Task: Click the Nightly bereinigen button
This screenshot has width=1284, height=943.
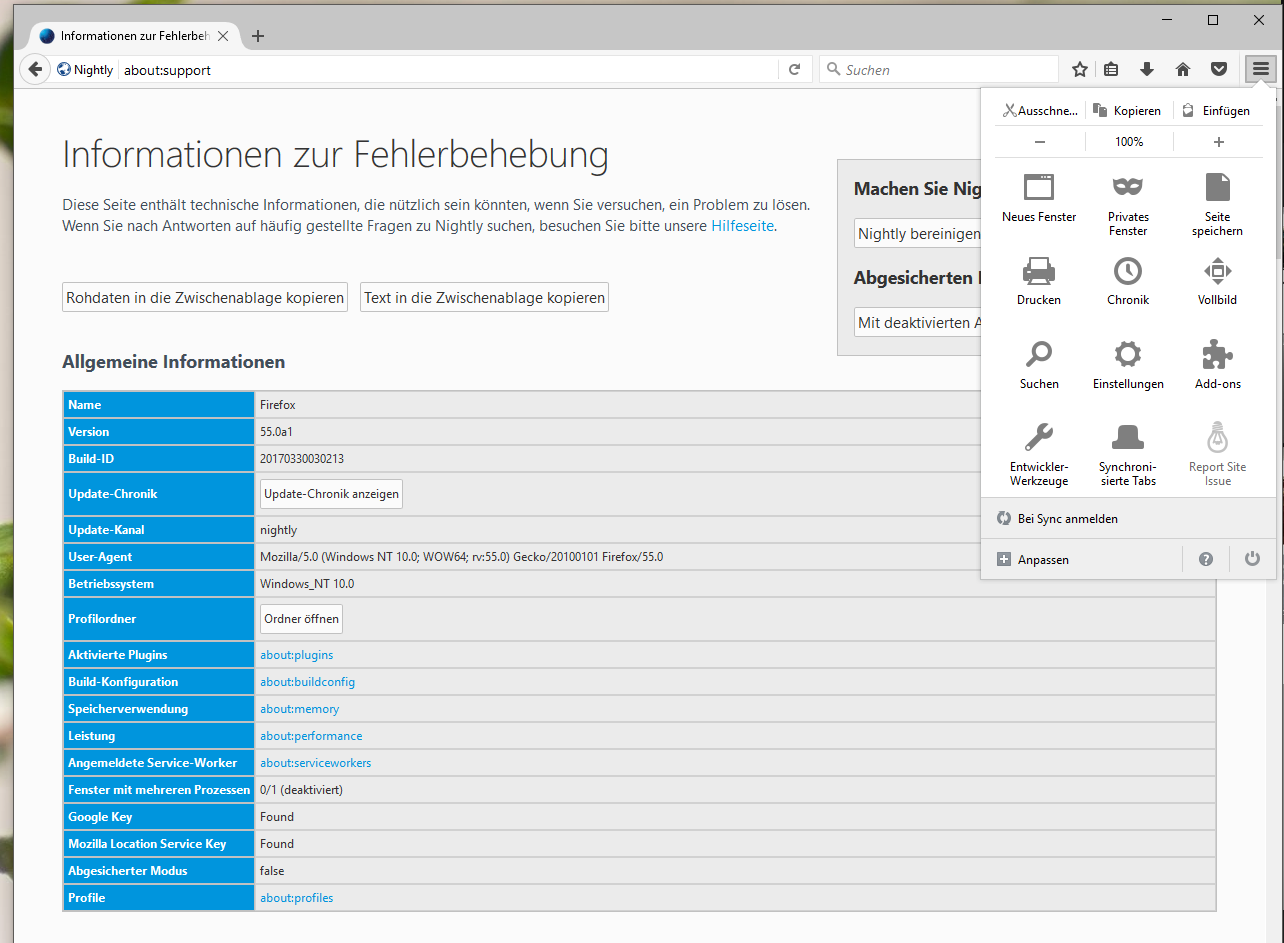Action: (918, 234)
